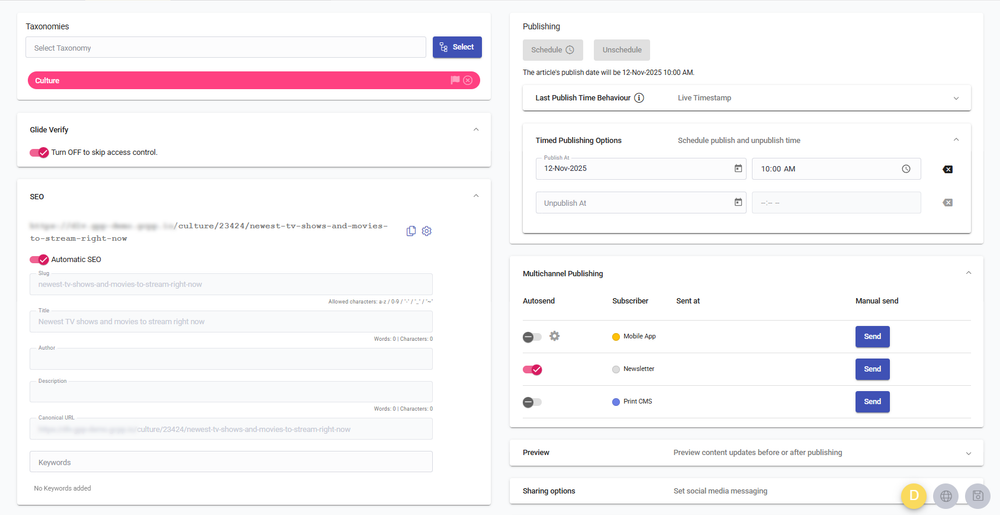1000x515 pixels.
Task: Click the Keywords input field
Action: tap(231, 462)
